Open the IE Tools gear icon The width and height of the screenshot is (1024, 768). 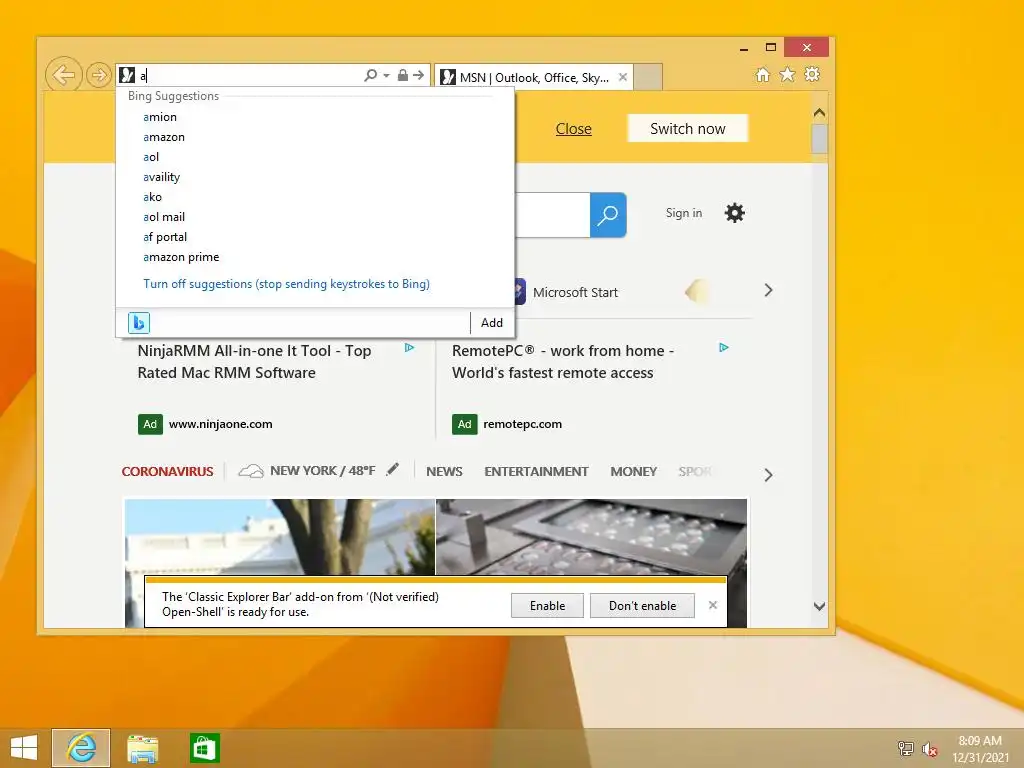point(812,74)
